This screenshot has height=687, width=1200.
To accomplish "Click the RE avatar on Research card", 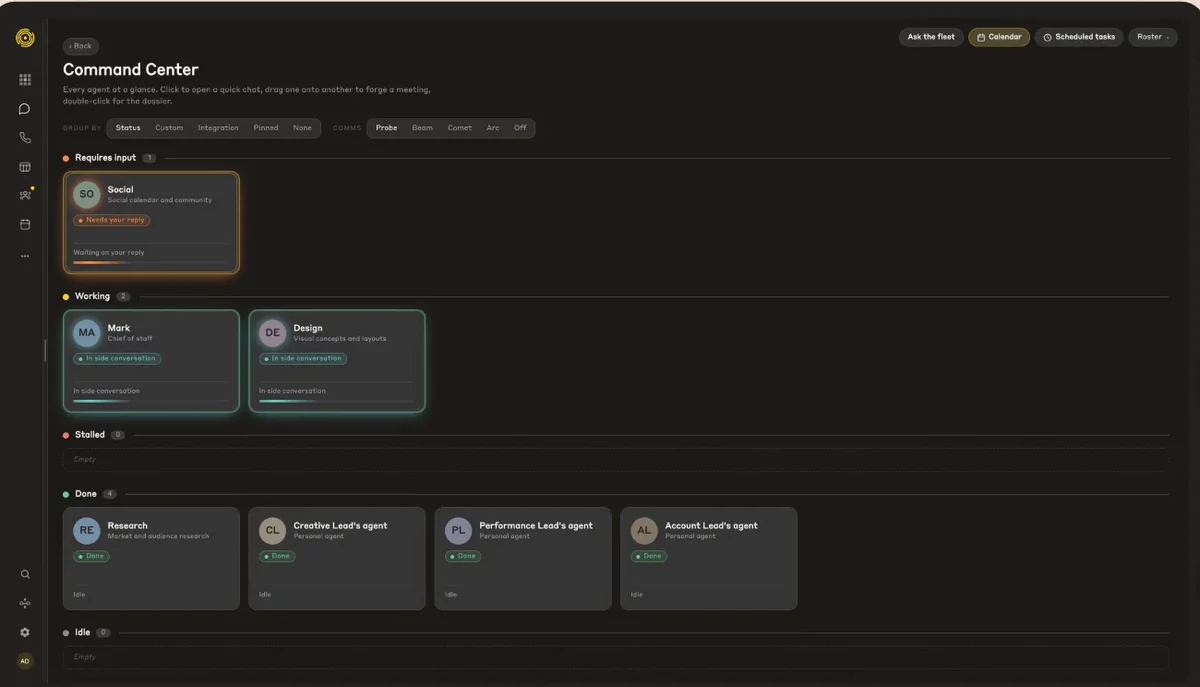I will coord(87,530).
